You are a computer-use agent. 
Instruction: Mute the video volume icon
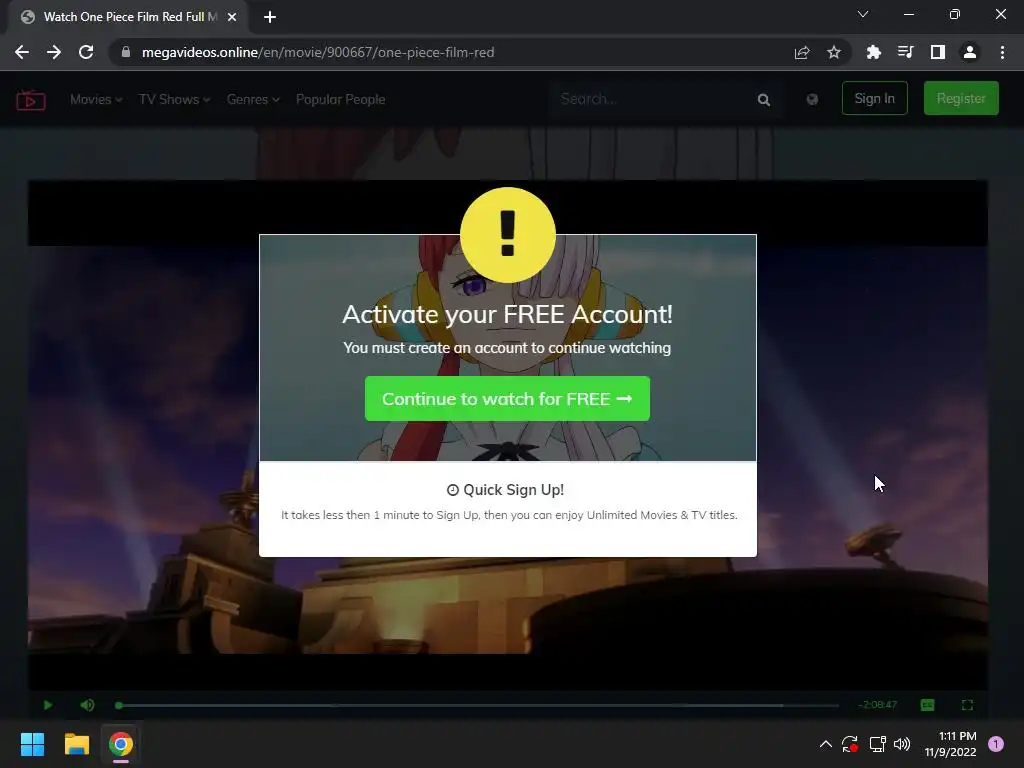87,705
